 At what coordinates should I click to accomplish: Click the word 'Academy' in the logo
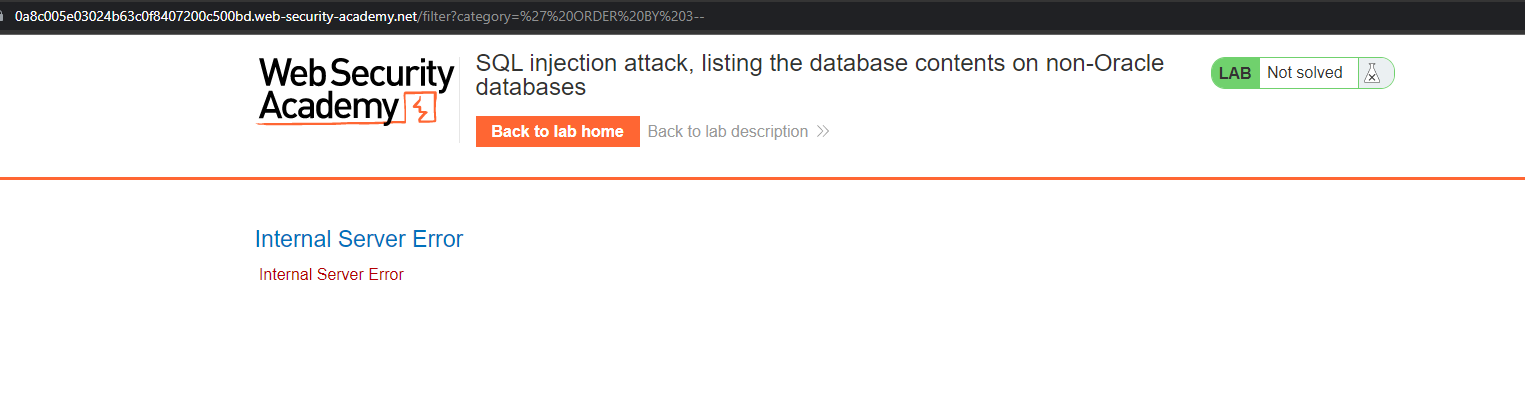(x=328, y=107)
